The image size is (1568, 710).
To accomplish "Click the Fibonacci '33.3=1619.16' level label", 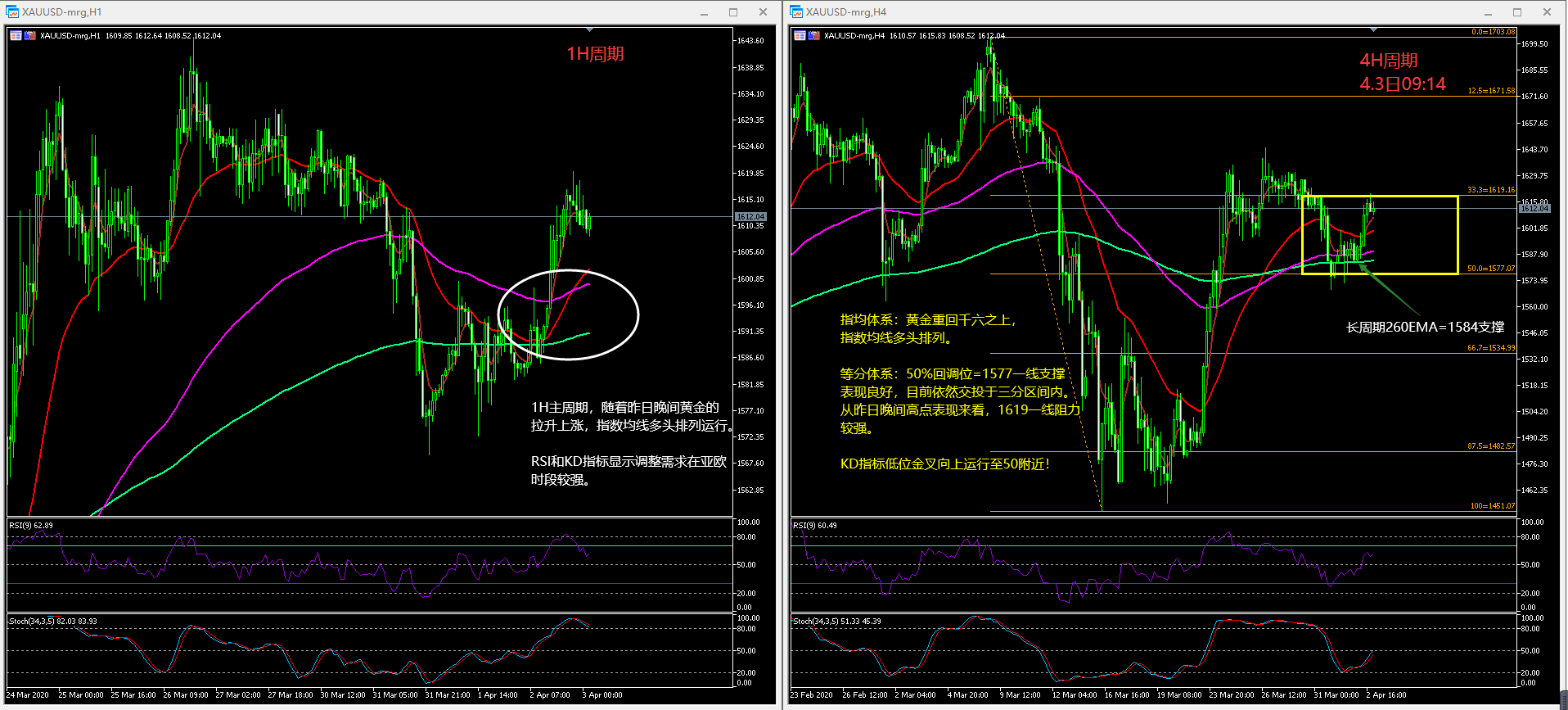I will click(x=1491, y=189).
